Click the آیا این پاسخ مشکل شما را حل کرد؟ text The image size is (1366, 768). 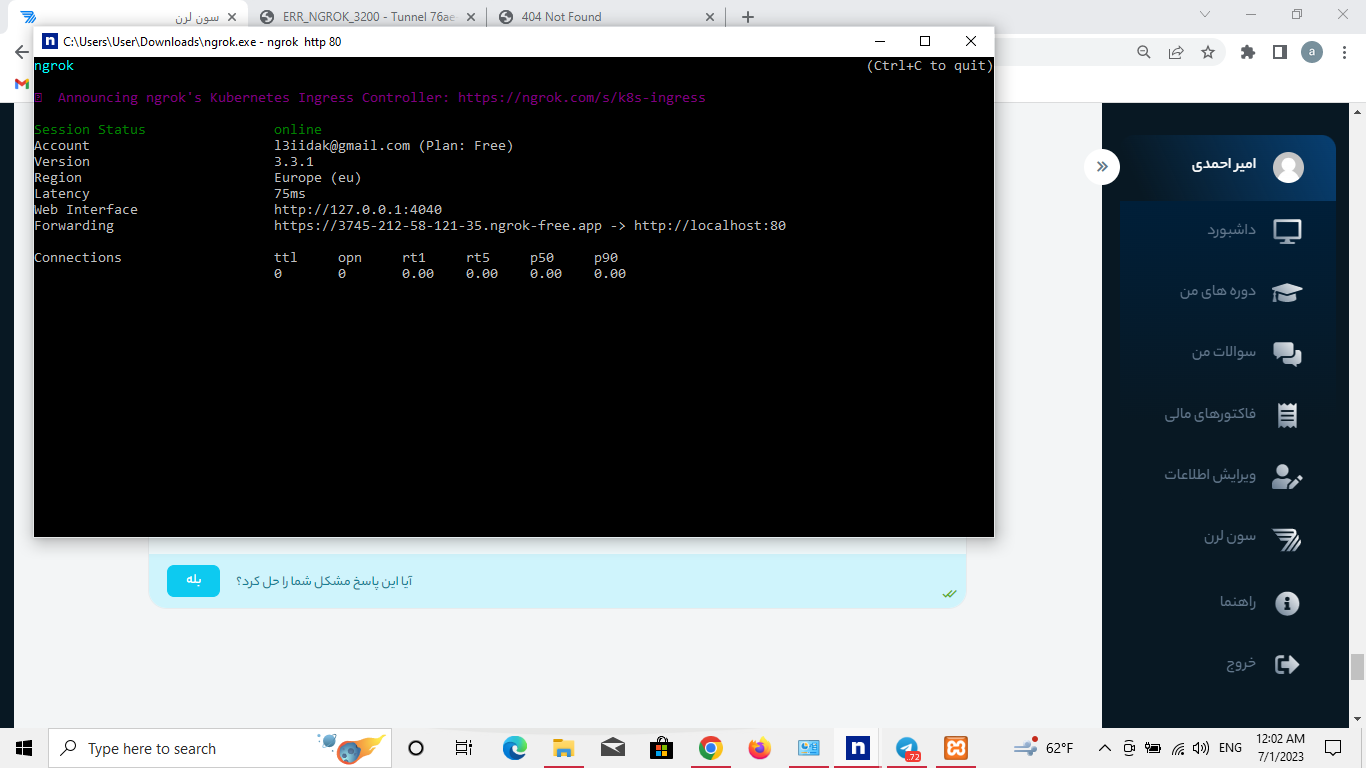click(324, 581)
